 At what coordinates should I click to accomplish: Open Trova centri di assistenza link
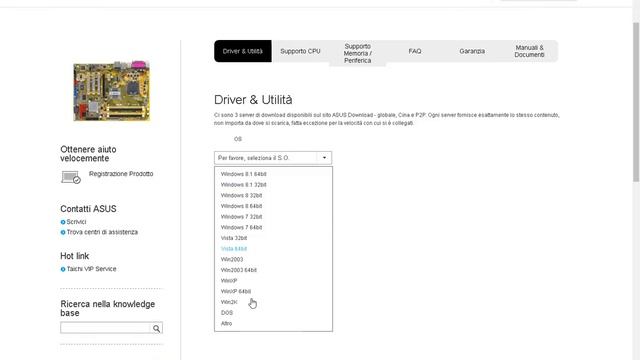(x=102, y=232)
